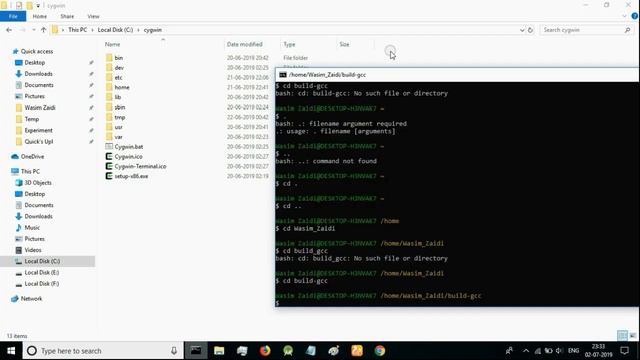Open Google Chrome from the taskbar
Viewport: 640px width, 360px height.
click(x=380, y=351)
